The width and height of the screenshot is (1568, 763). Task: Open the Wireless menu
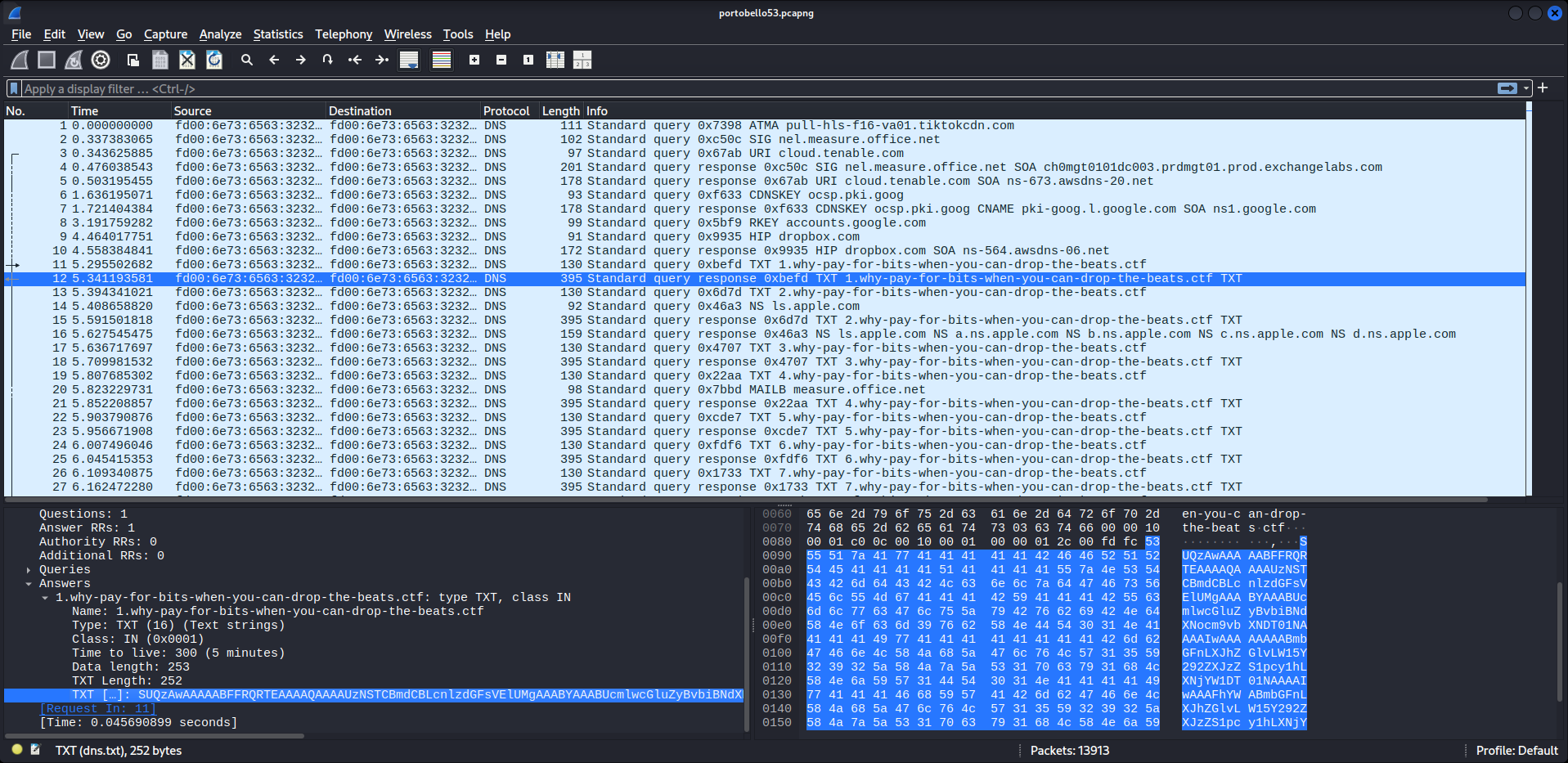tap(407, 34)
